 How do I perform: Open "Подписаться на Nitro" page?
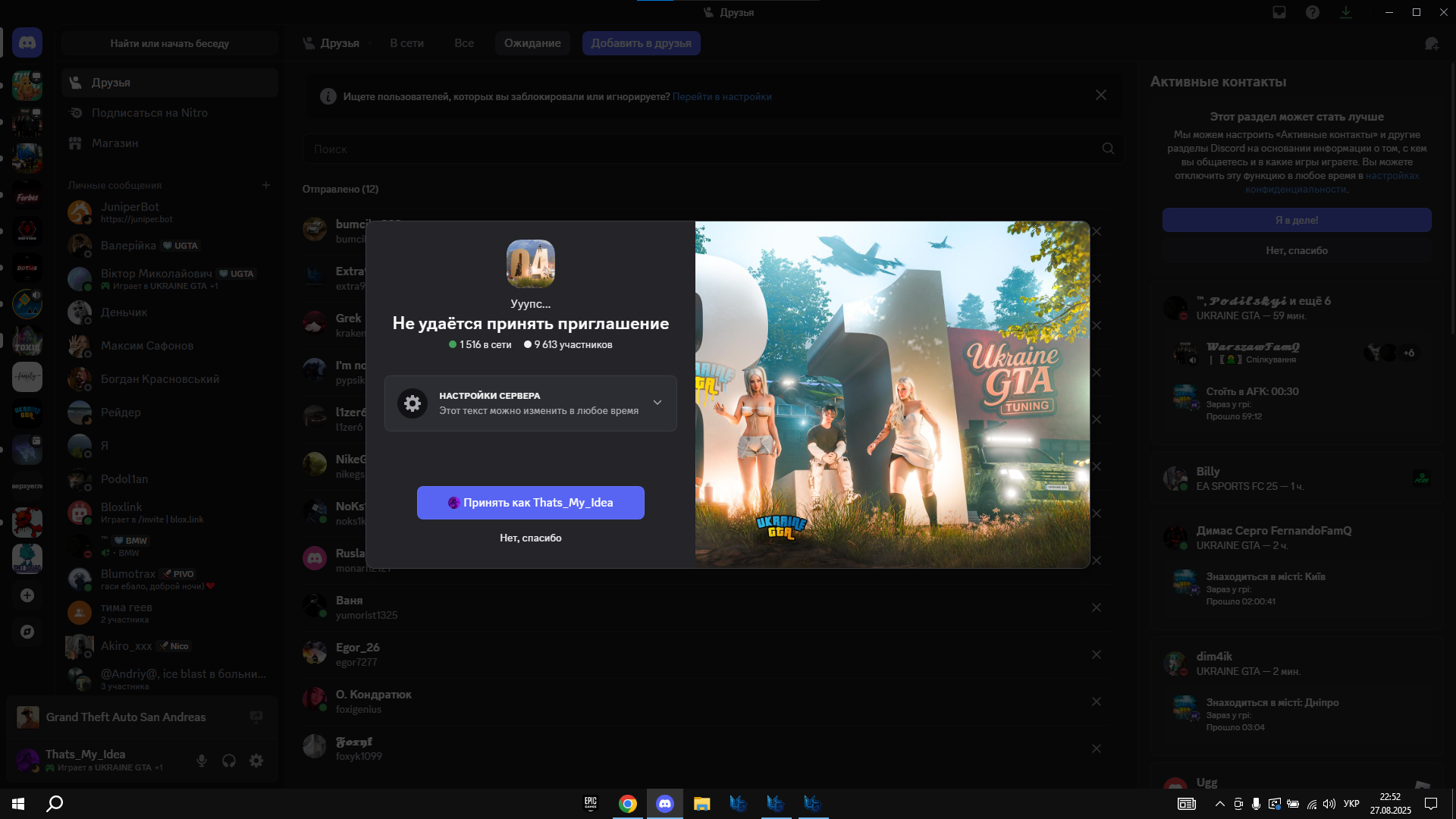(170, 113)
